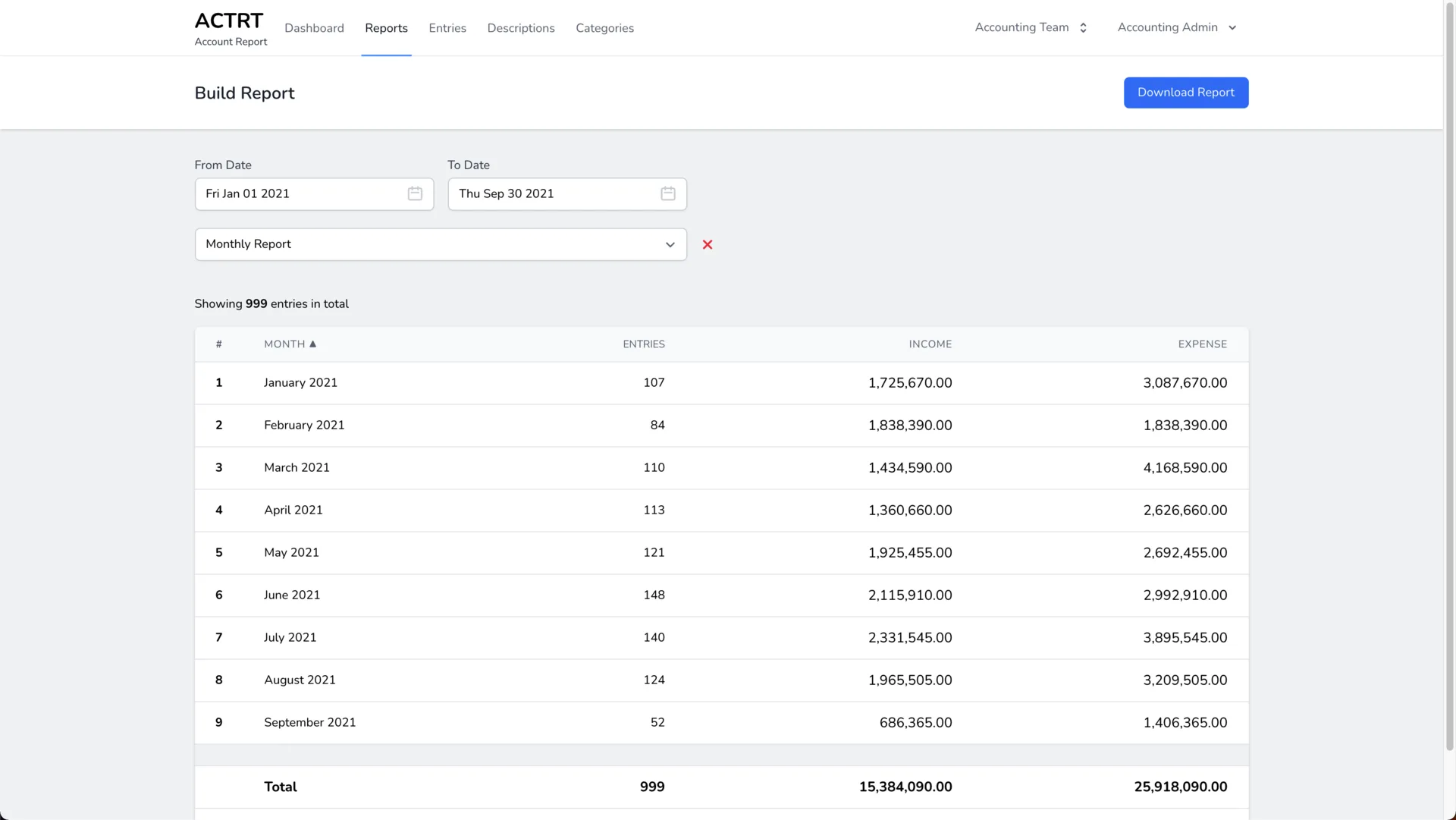Remove the Monthly Report filter with red X
This screenshot has height=820, width=1456.
pos(708,244)
